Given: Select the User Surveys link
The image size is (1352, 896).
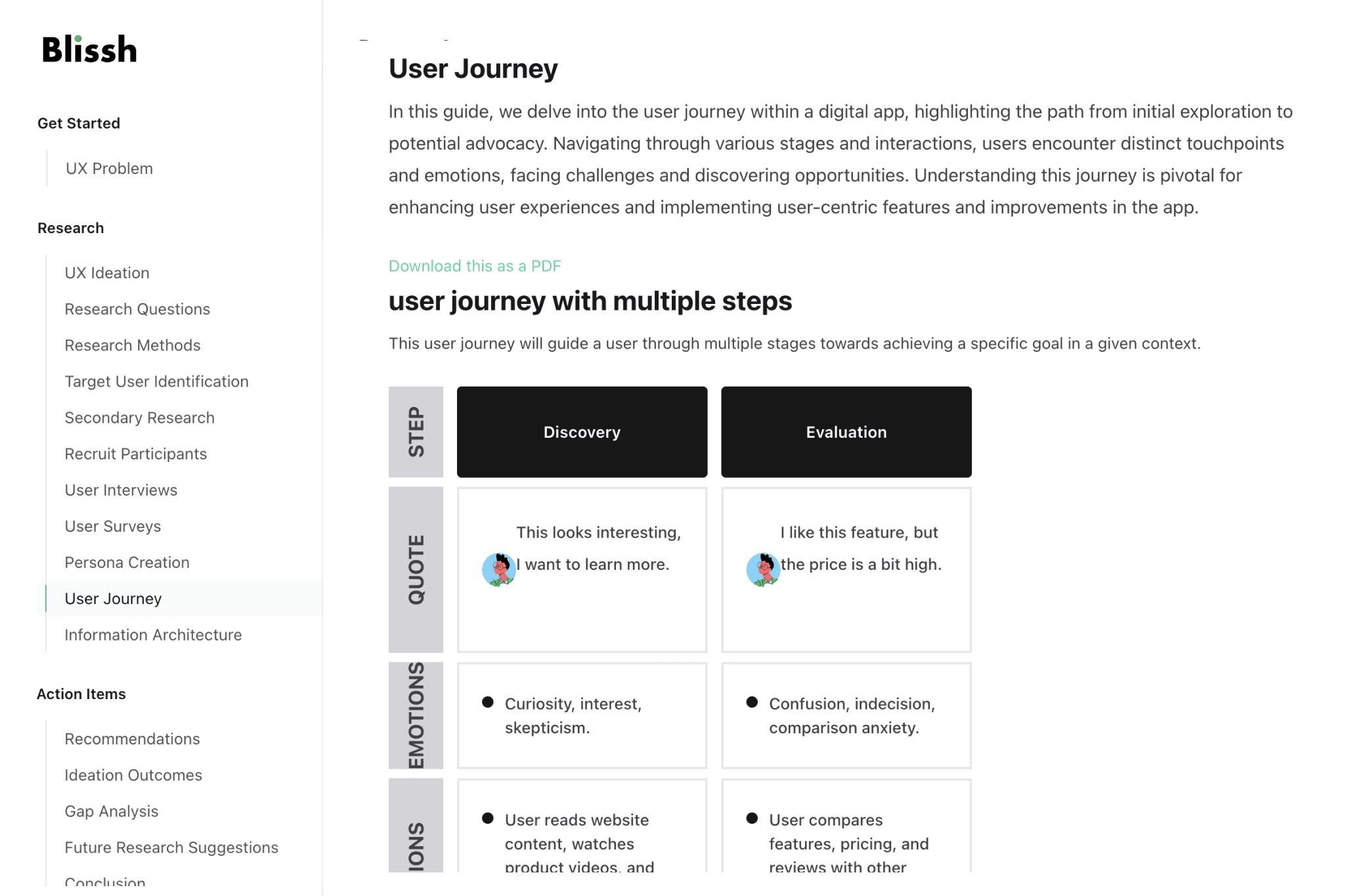Looking at the screenshot, I should pyautogui.click(x=112, y=526).
